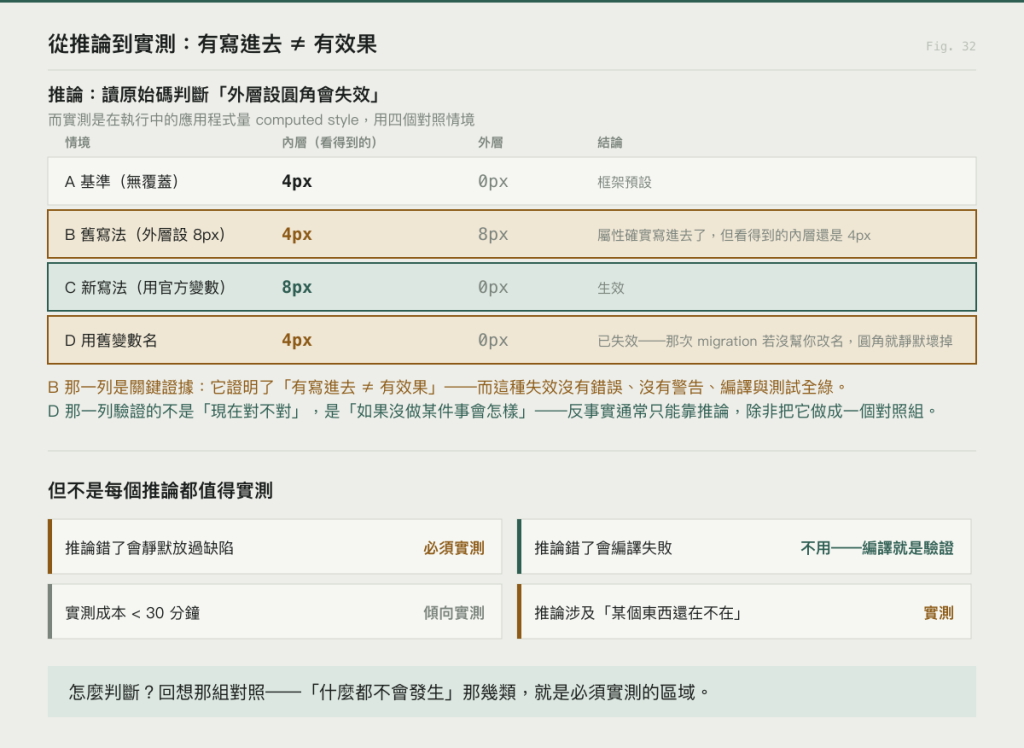Click the heading 但不是每個推論都值得實測

point(160,491)
